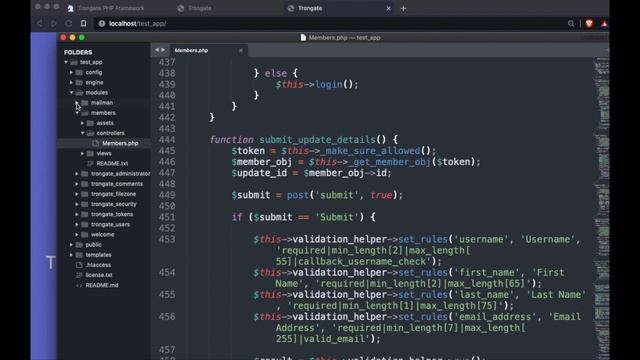Open README.txt in members folder
This screenshot has height=360, width=640.
(112, 164)
